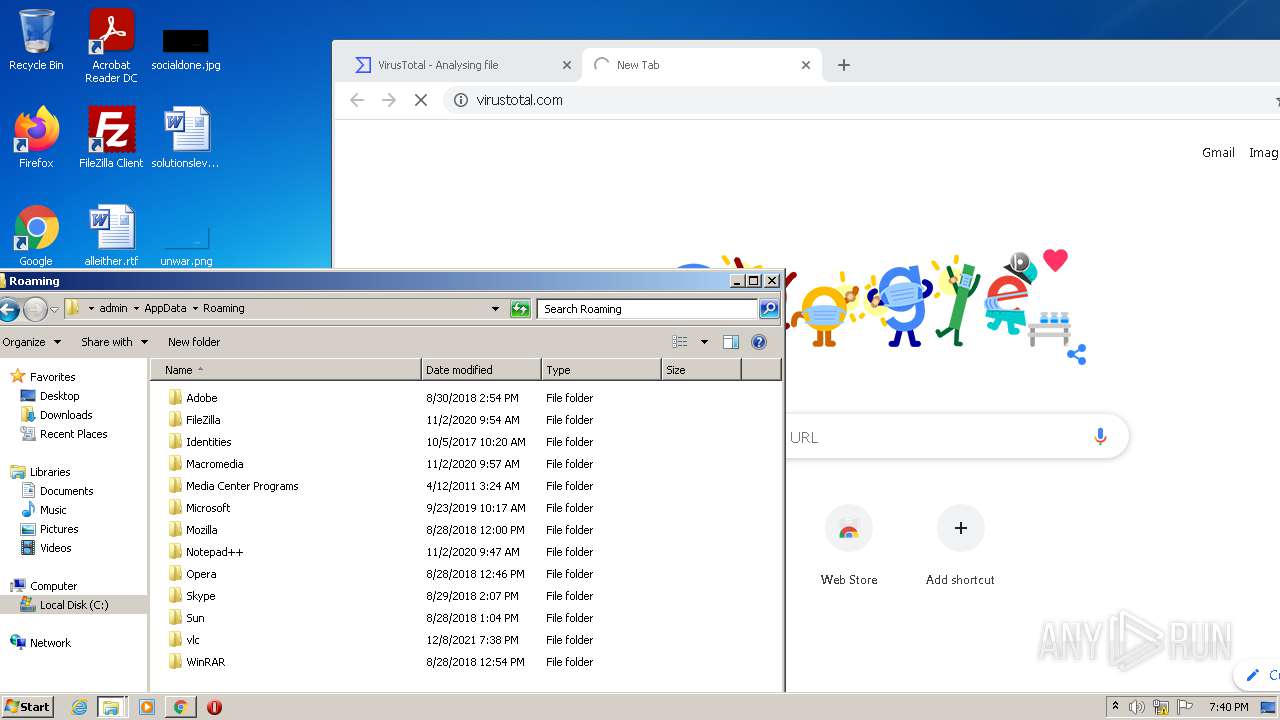Click New folder button
The width and height of the screenshot is (1280, 720).
tap(194, 342)
